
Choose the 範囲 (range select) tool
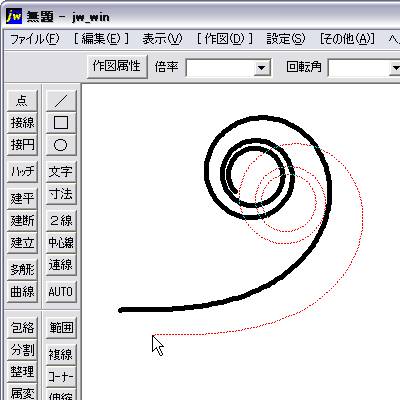click(x=61, y=328)
